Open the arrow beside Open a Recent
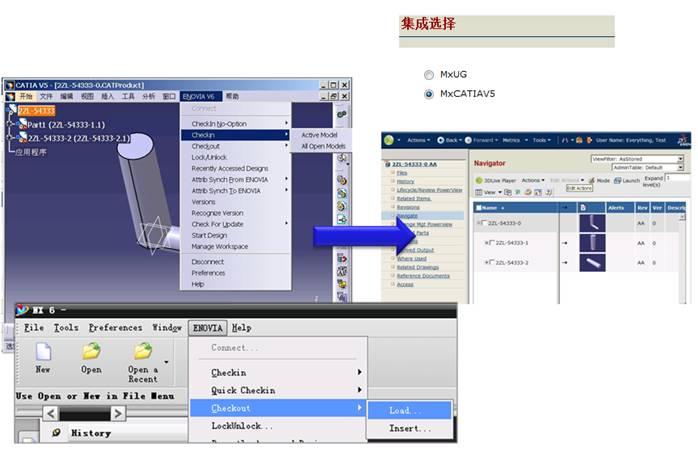This screenshot has height=451, width=698. click(166, 362)
